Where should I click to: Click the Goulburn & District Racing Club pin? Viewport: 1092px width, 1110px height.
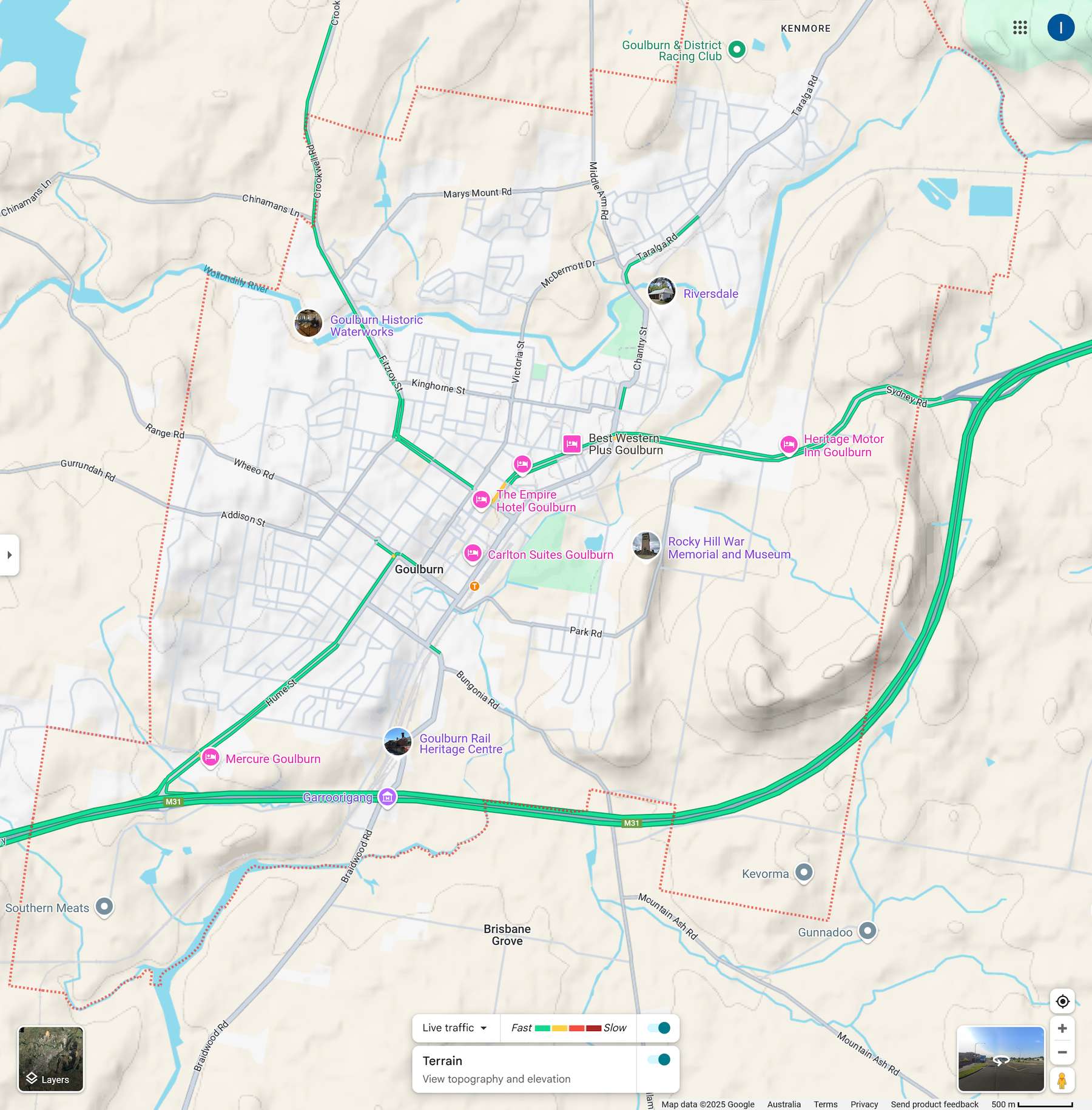click(736, 50)
